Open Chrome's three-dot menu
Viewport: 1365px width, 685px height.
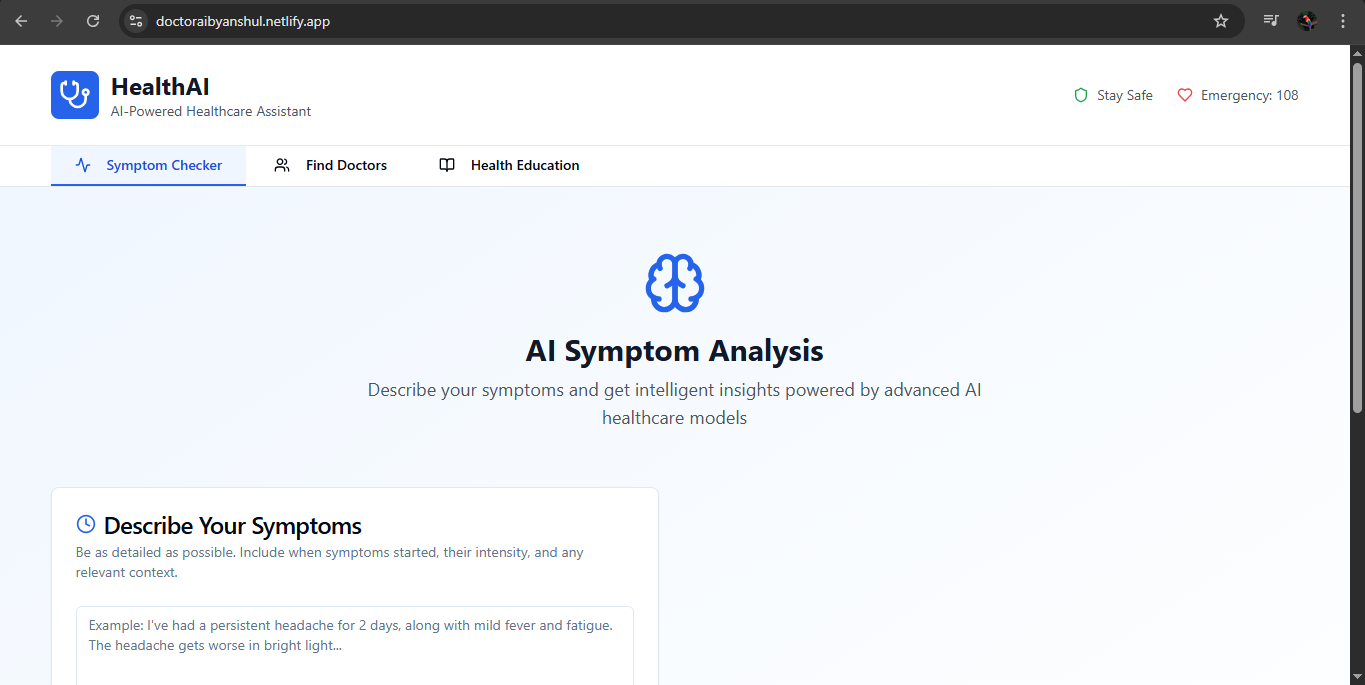(1343, 21)
